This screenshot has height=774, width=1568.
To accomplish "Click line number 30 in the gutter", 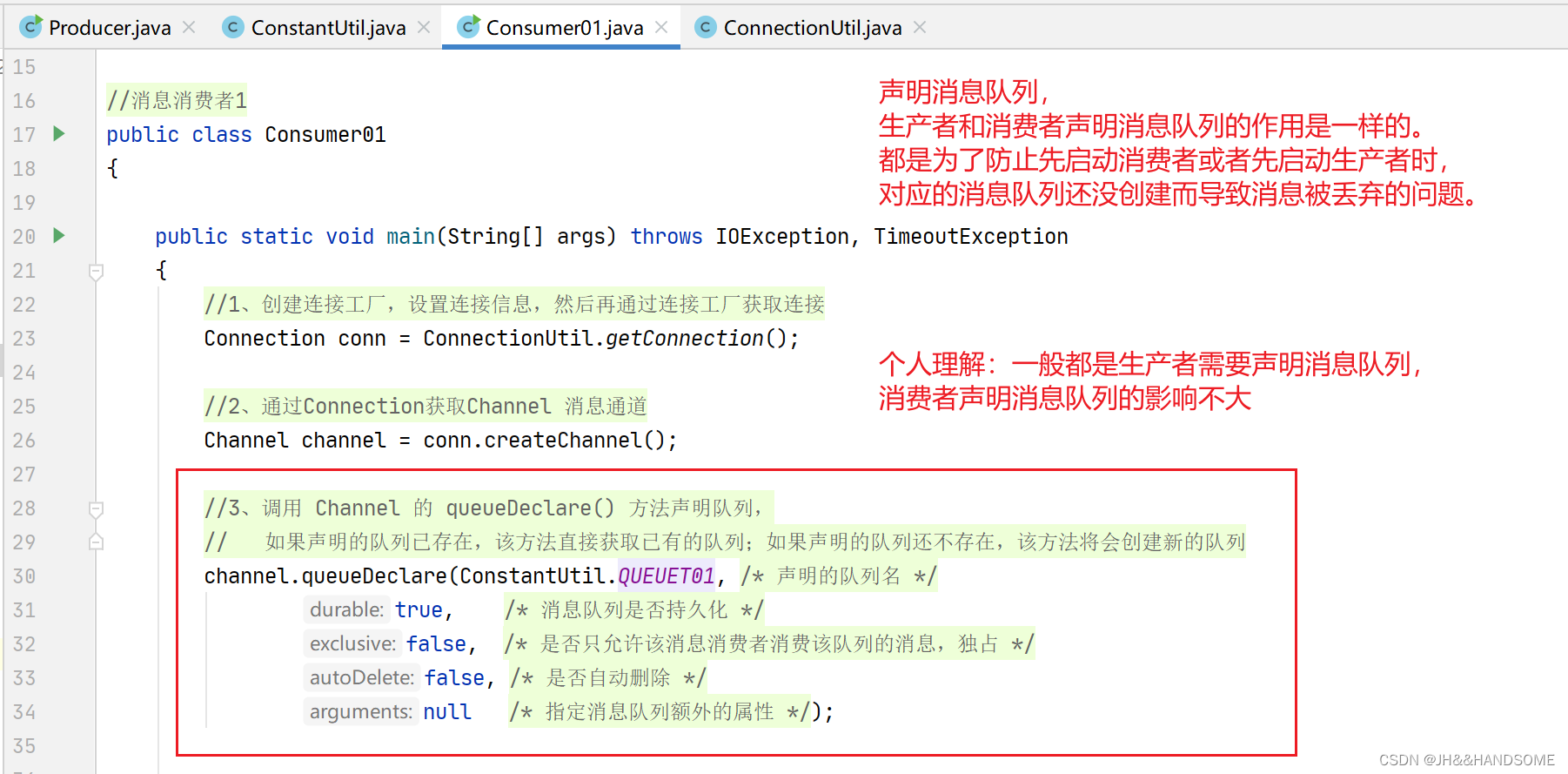I will [24, 576].
